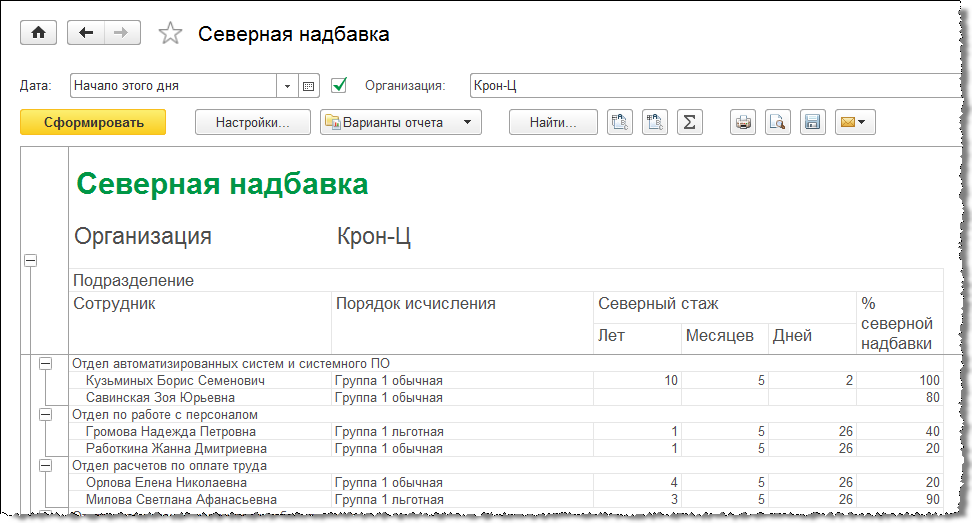
Task: Click the Home button
Action: (x=39, y=33)
